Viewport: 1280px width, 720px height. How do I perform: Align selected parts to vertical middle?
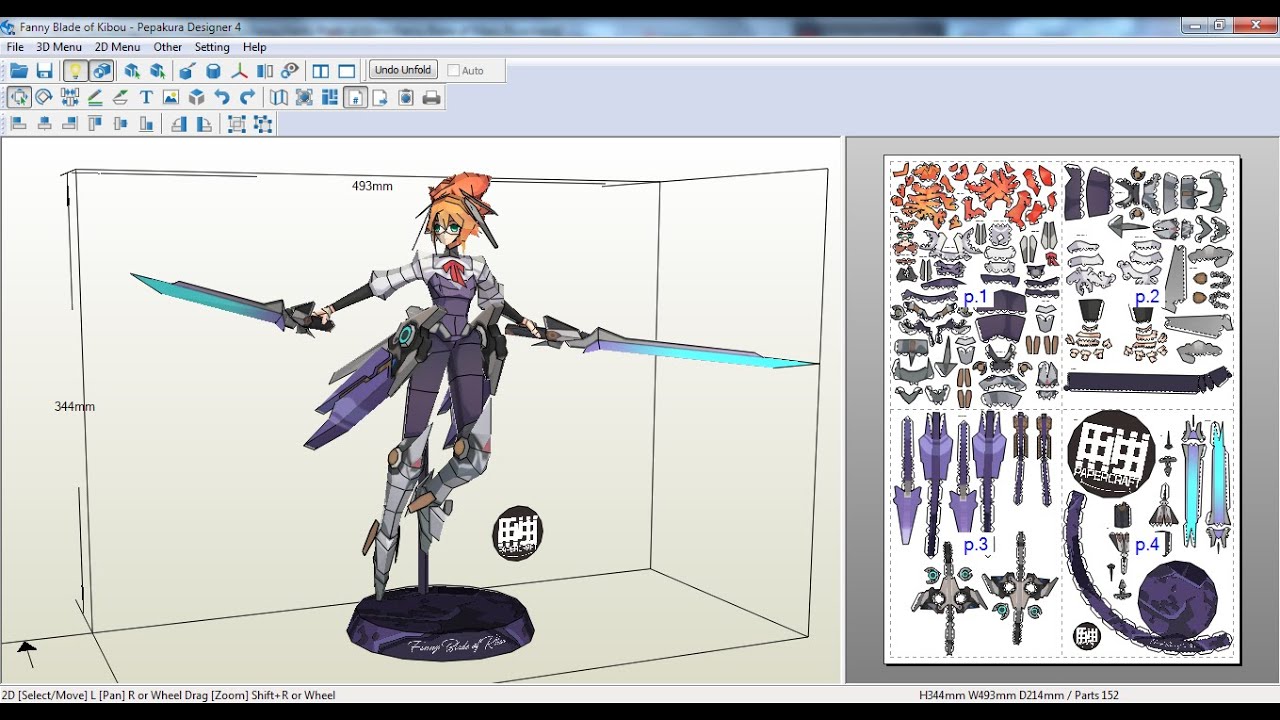tap(121, 124)
